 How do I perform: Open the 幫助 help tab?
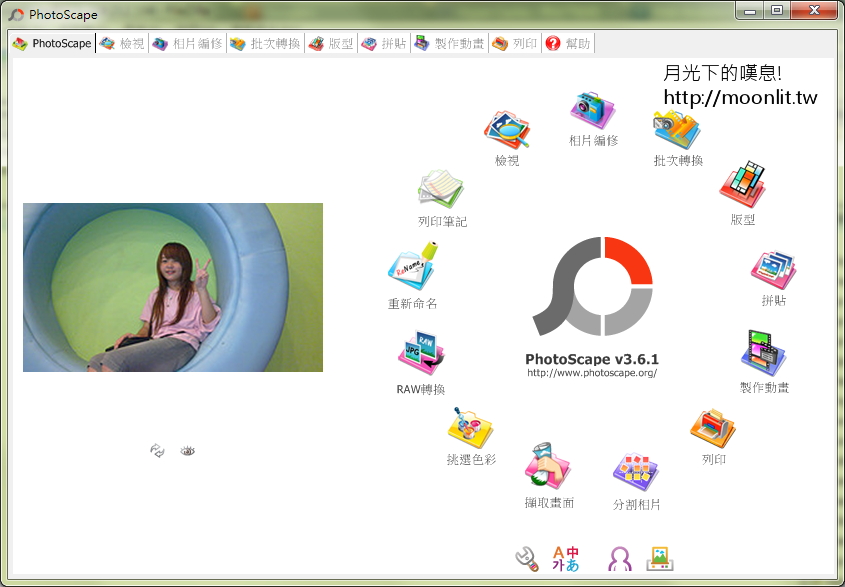point(567,44)
